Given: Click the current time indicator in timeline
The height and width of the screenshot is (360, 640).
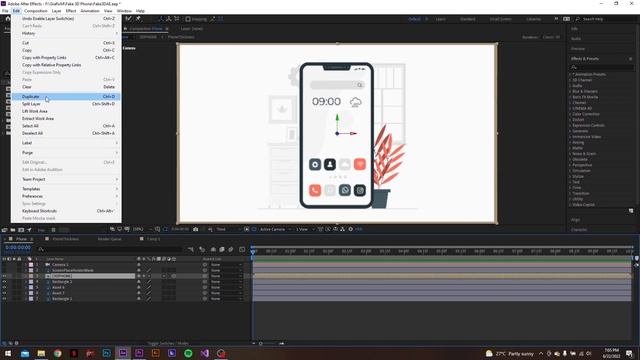Looking at the screenshot, I should click(x=253, y=252).
